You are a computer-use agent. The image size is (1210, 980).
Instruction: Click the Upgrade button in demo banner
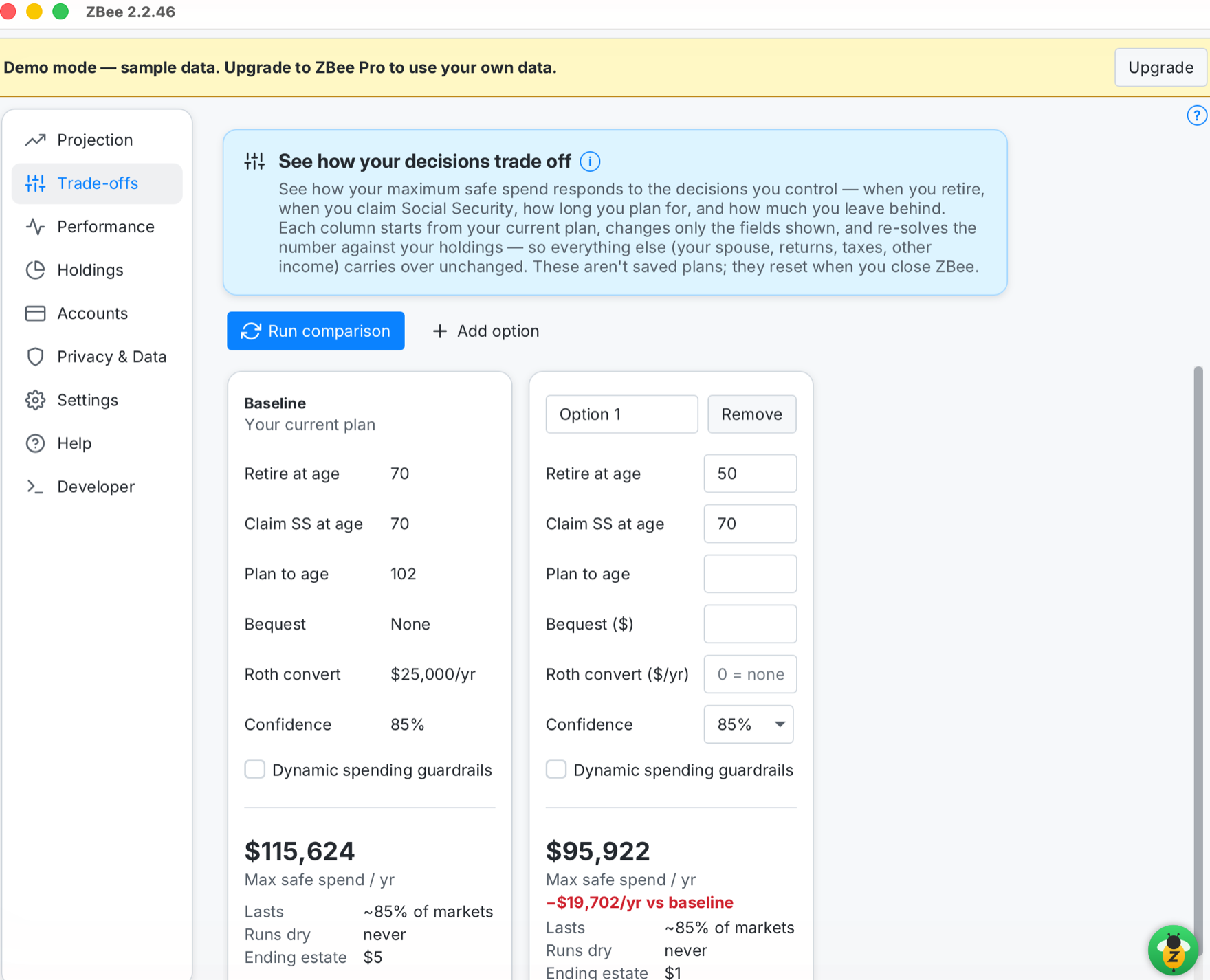[x=1160, y=67]
